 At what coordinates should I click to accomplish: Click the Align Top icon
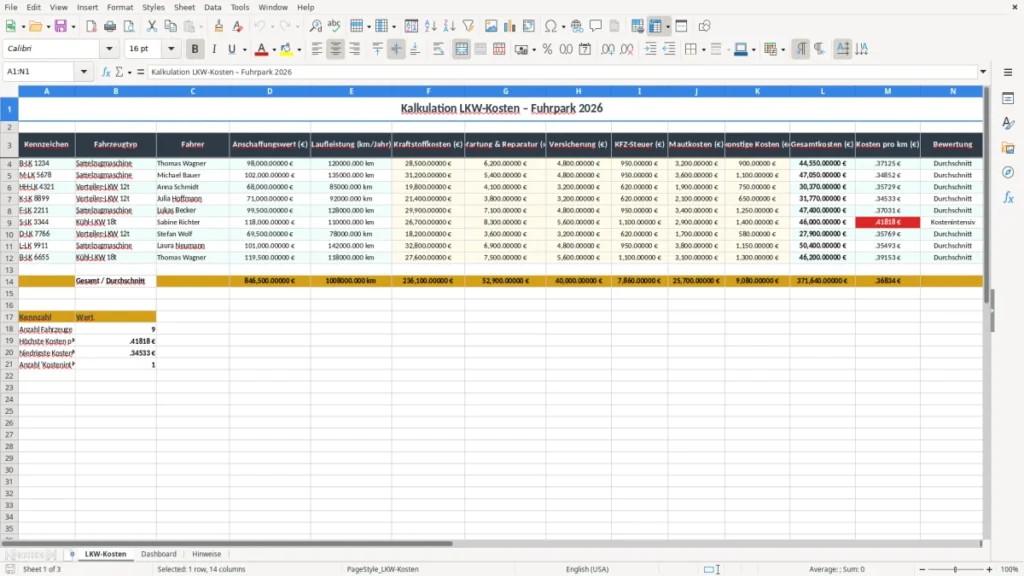pos(377,49)
